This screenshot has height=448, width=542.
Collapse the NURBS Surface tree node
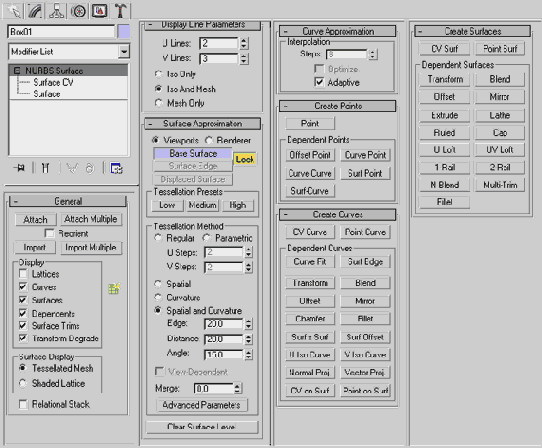point(16,71)
